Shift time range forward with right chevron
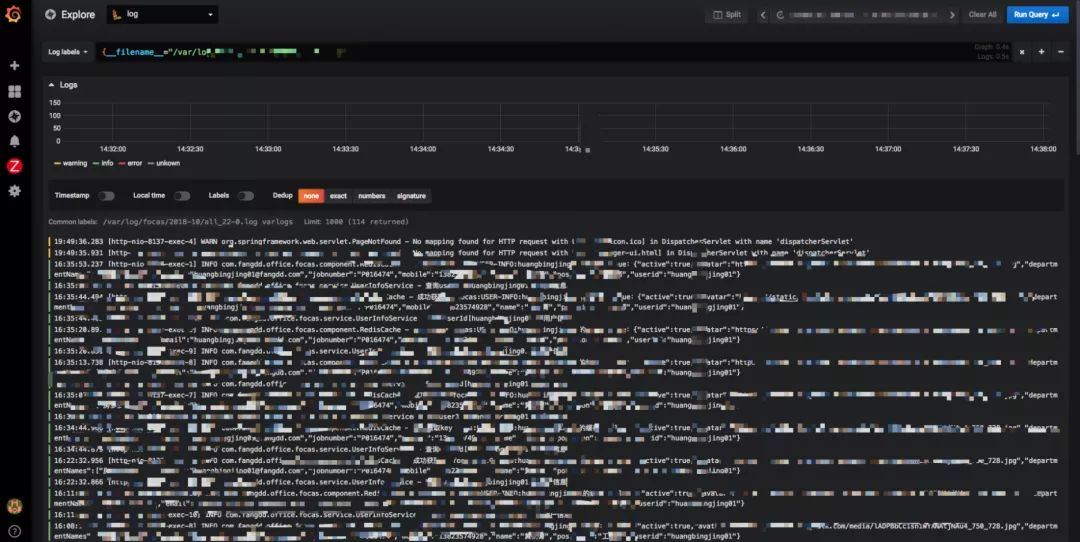Viewport: 1080px width, 542px height. [x=952, y=14]
